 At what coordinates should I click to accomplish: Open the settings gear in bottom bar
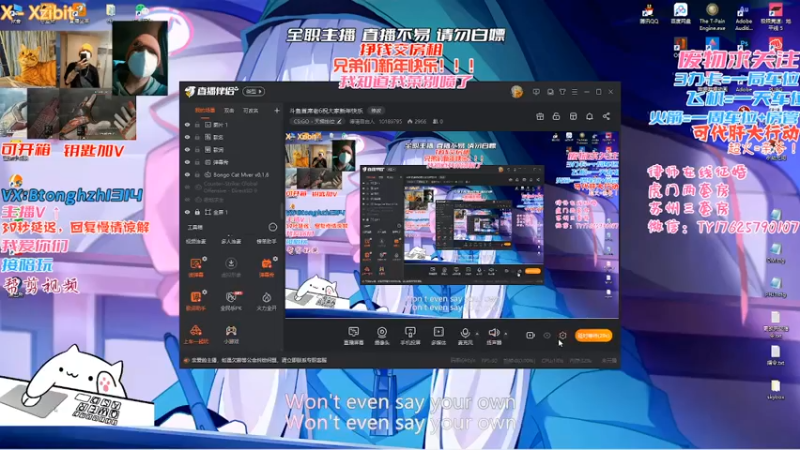[562, 335]
